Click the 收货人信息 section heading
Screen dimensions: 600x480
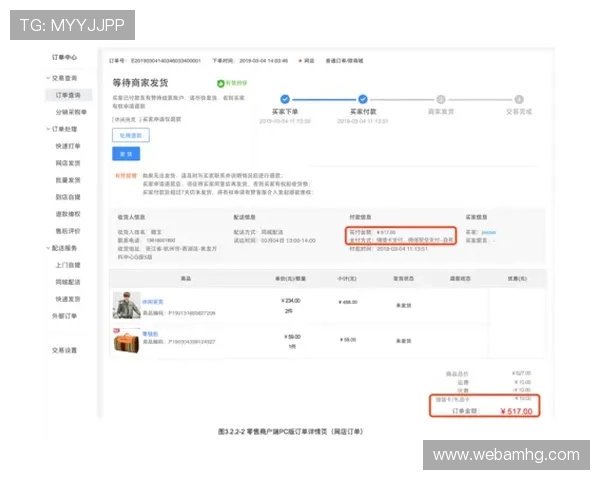click(131, 217)
